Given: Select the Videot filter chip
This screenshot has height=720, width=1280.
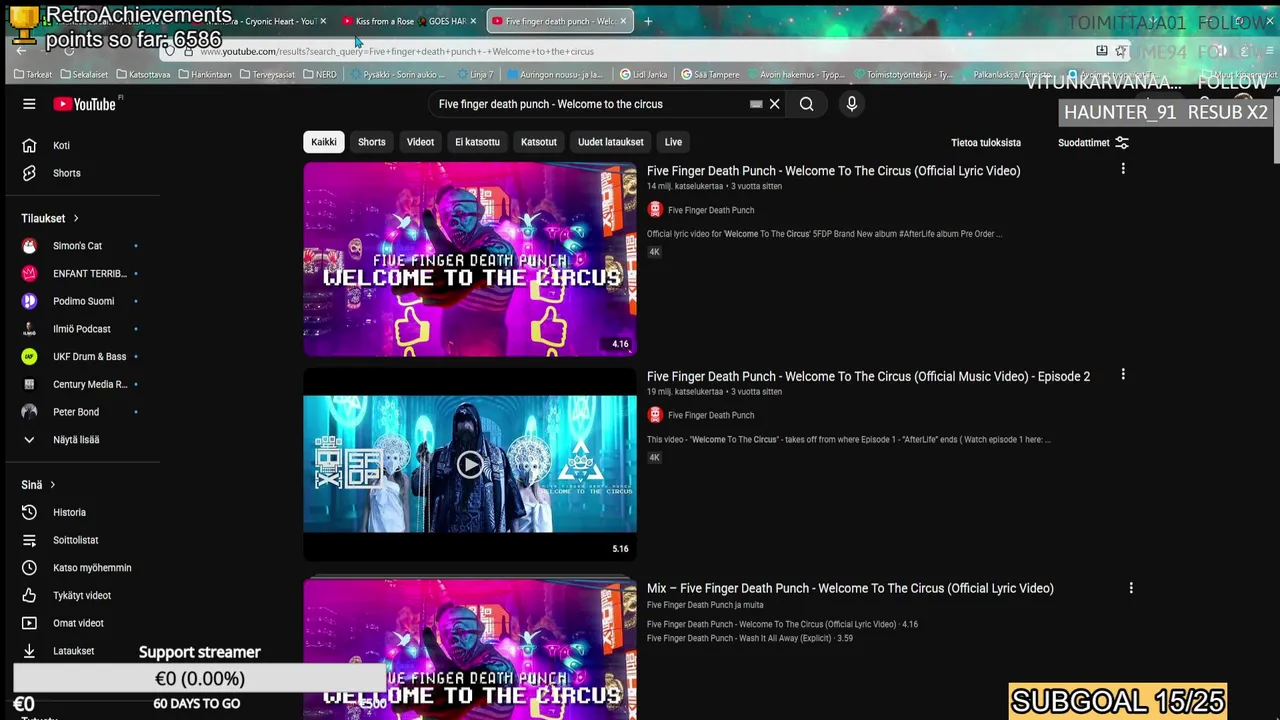Looking at the screenshot, I should (x=421, y=142).
